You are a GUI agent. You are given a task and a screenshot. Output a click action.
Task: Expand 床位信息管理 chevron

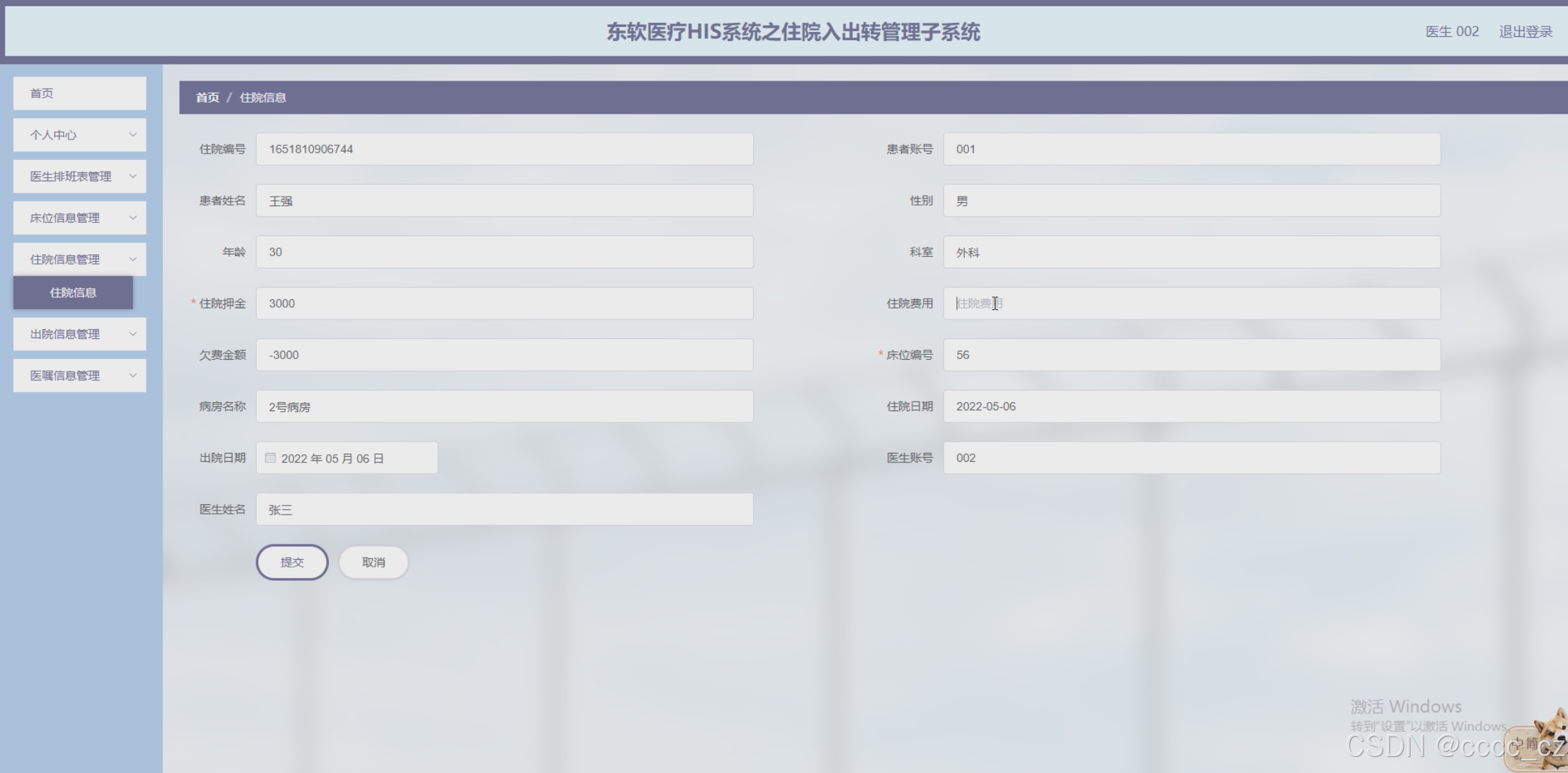[133, 218]
